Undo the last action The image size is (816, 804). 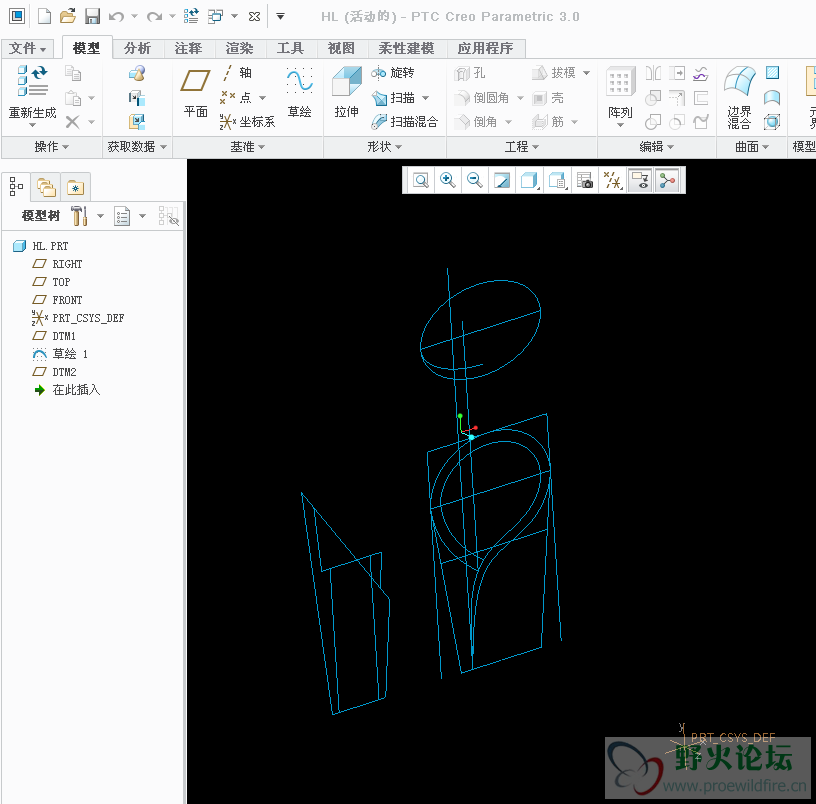[116, 17]
